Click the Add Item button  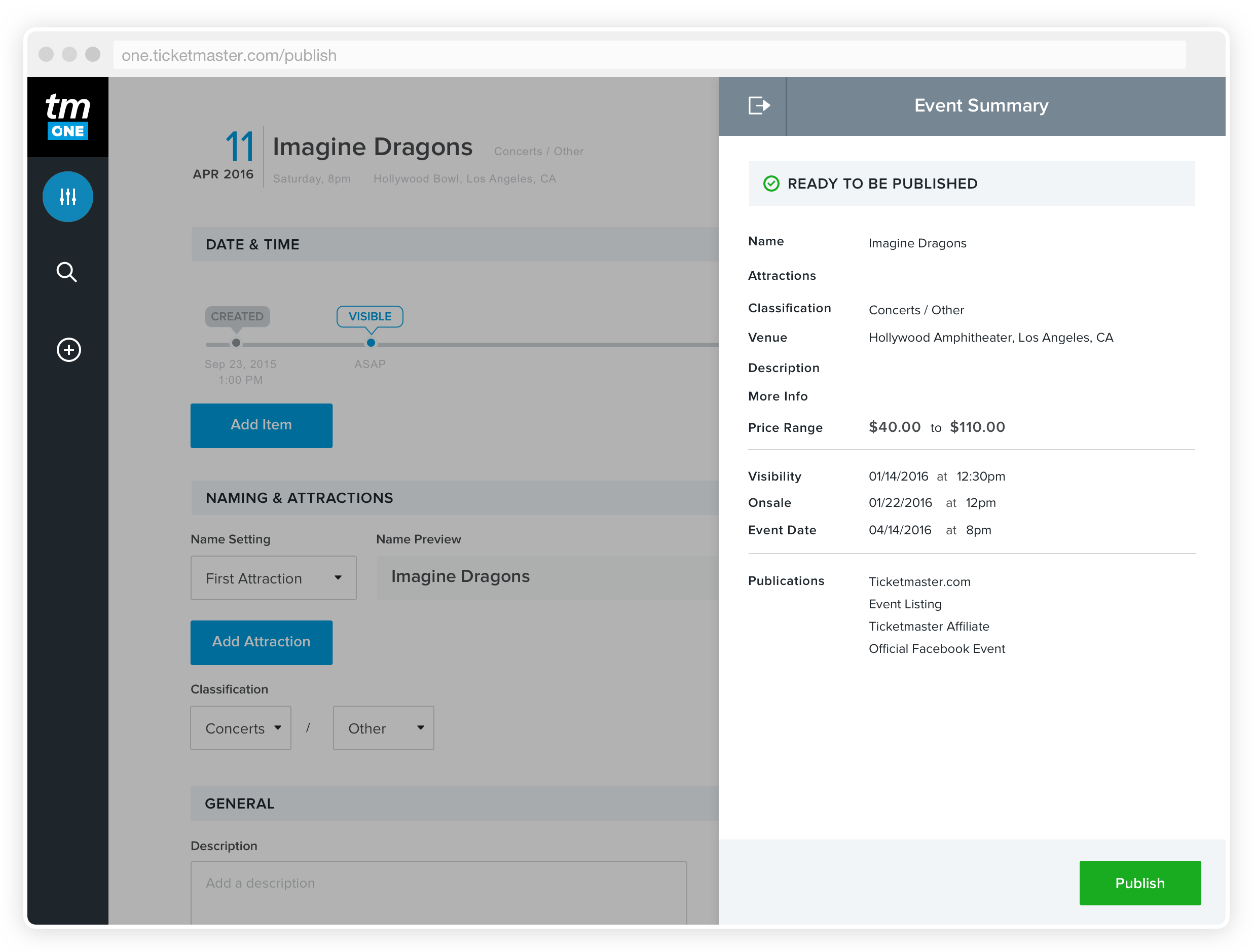coord(262,425)
